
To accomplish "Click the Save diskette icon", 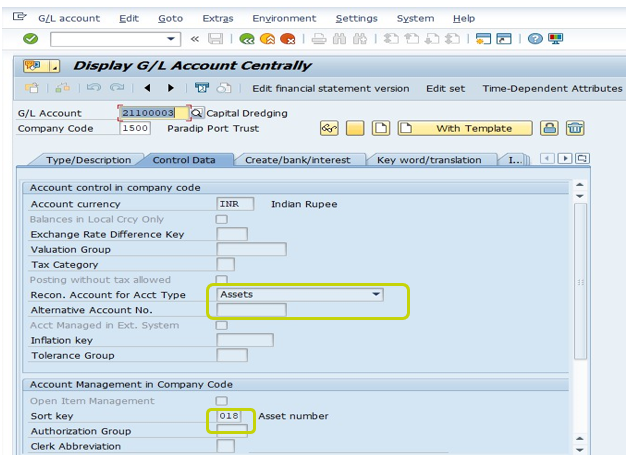I will coord(215,39).
